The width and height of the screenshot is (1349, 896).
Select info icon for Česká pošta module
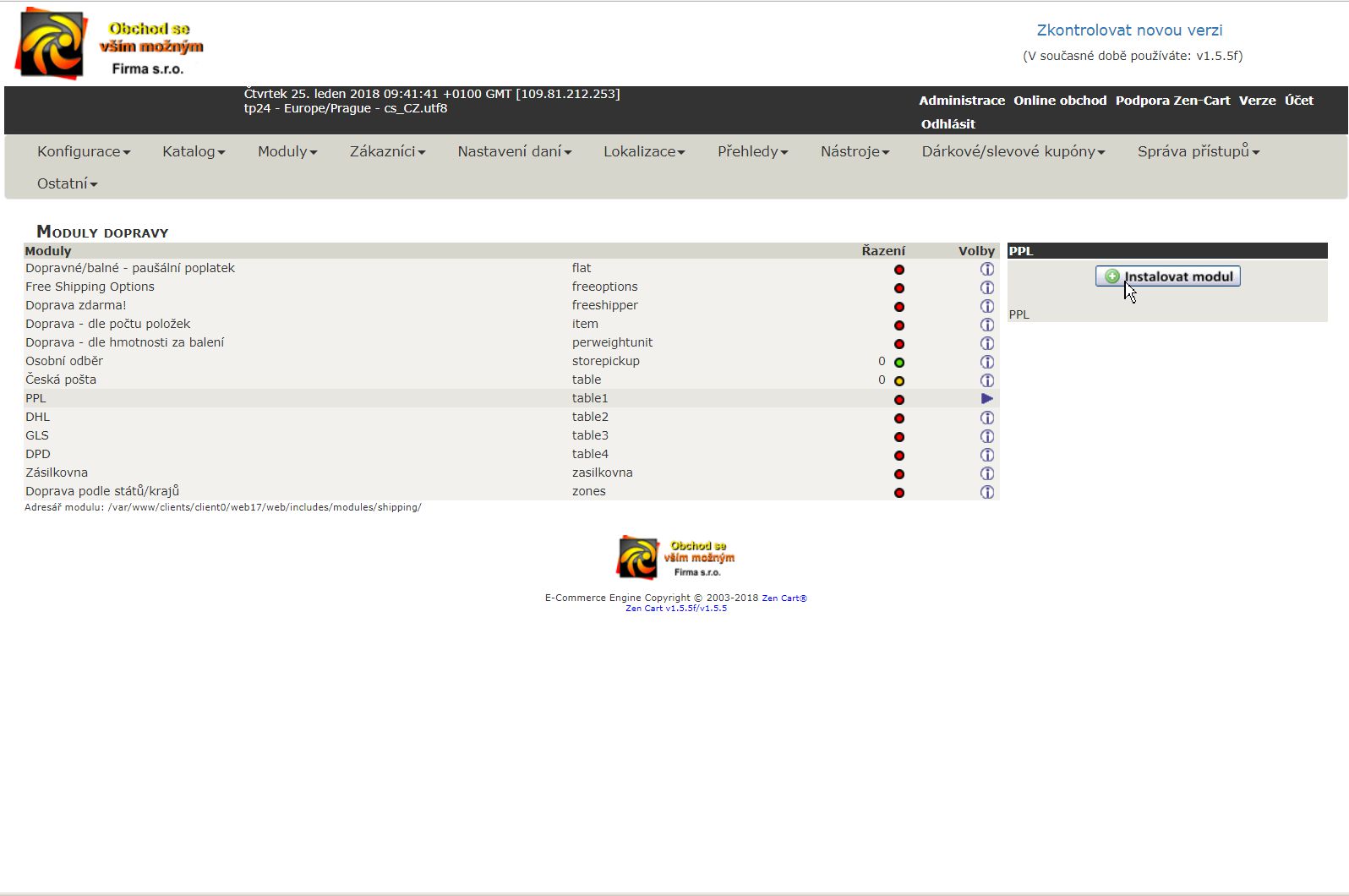point(986,380)
